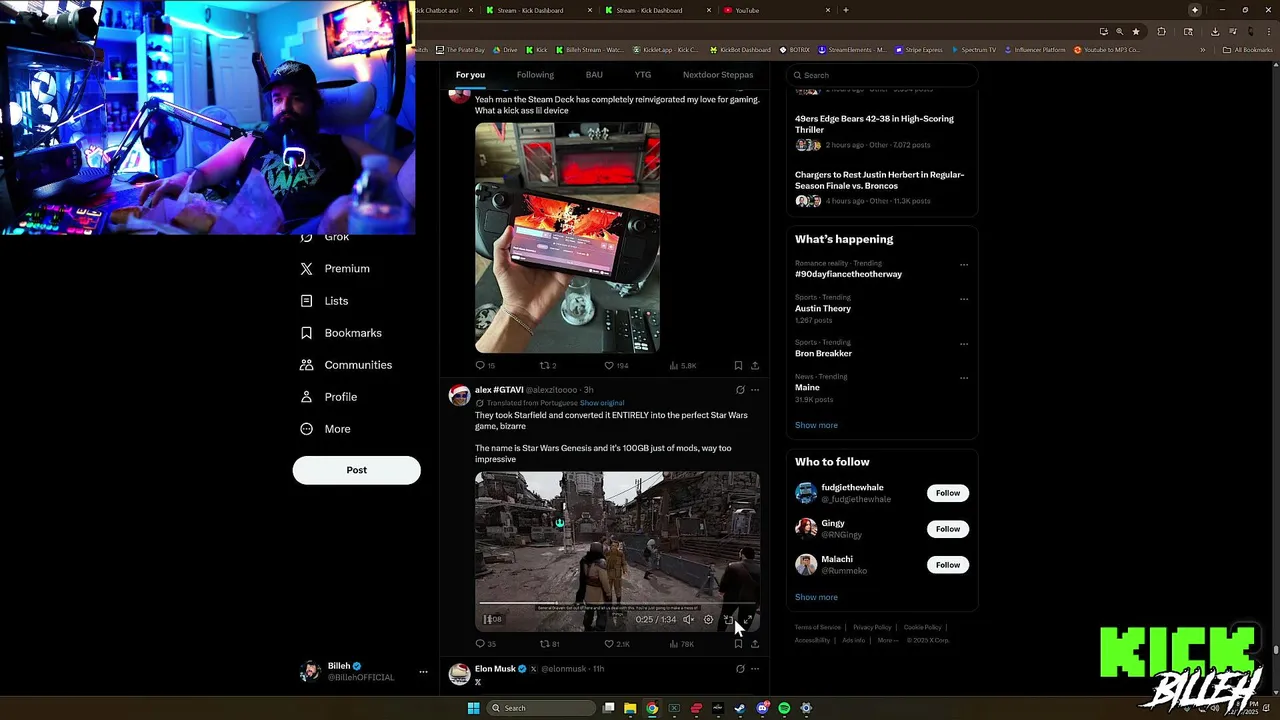Open Spotify from the taskbar

coord(784,708)
